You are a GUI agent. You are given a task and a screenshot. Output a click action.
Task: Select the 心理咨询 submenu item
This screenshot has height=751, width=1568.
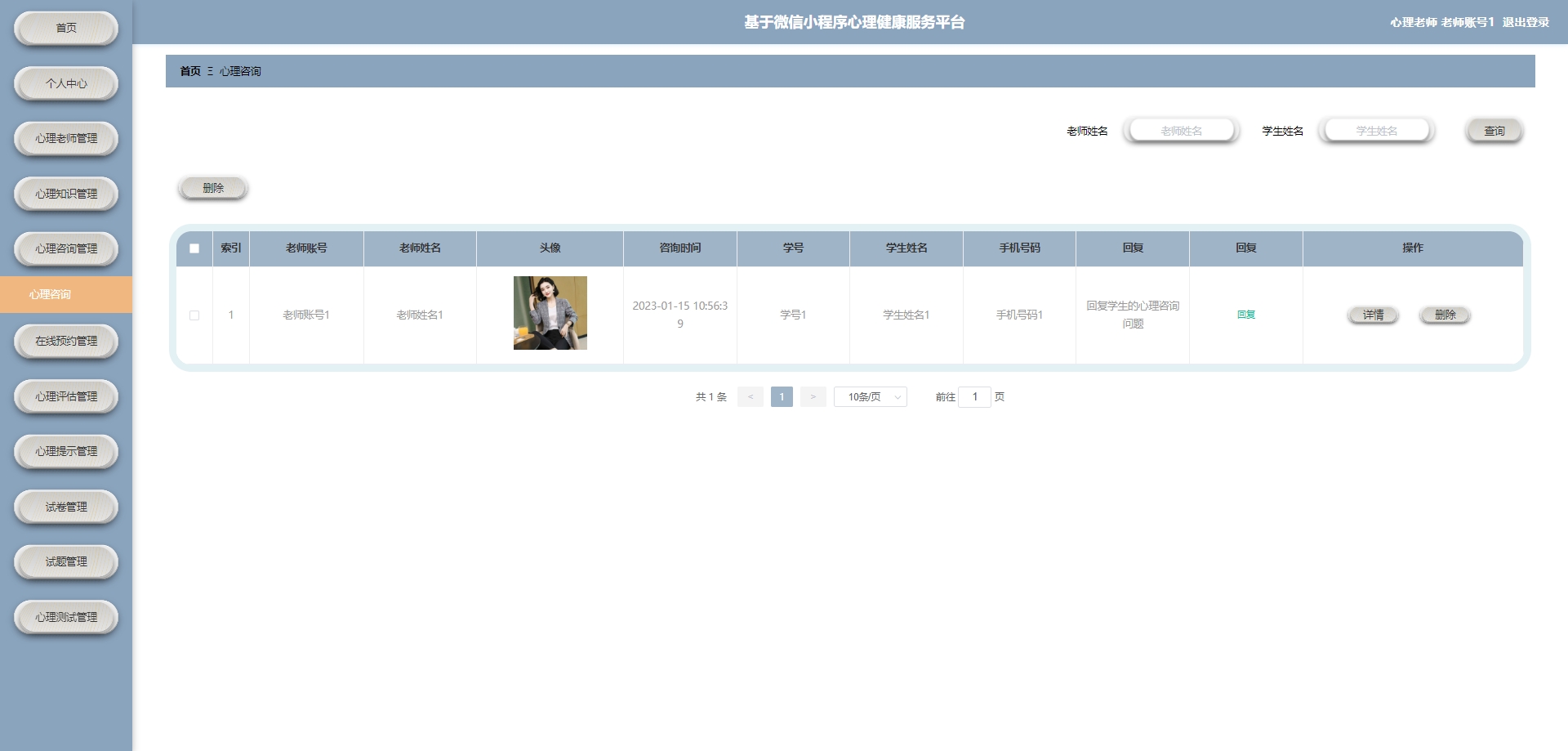coord(66,294)
